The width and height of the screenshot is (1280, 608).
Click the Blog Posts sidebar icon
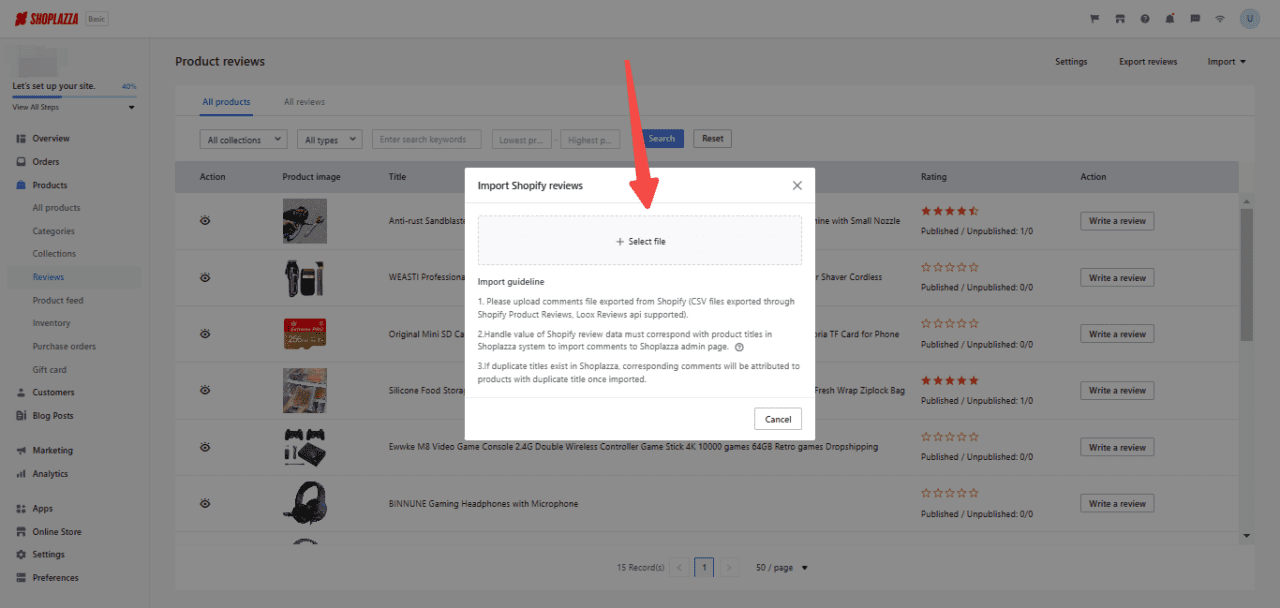tap(21, 416)
